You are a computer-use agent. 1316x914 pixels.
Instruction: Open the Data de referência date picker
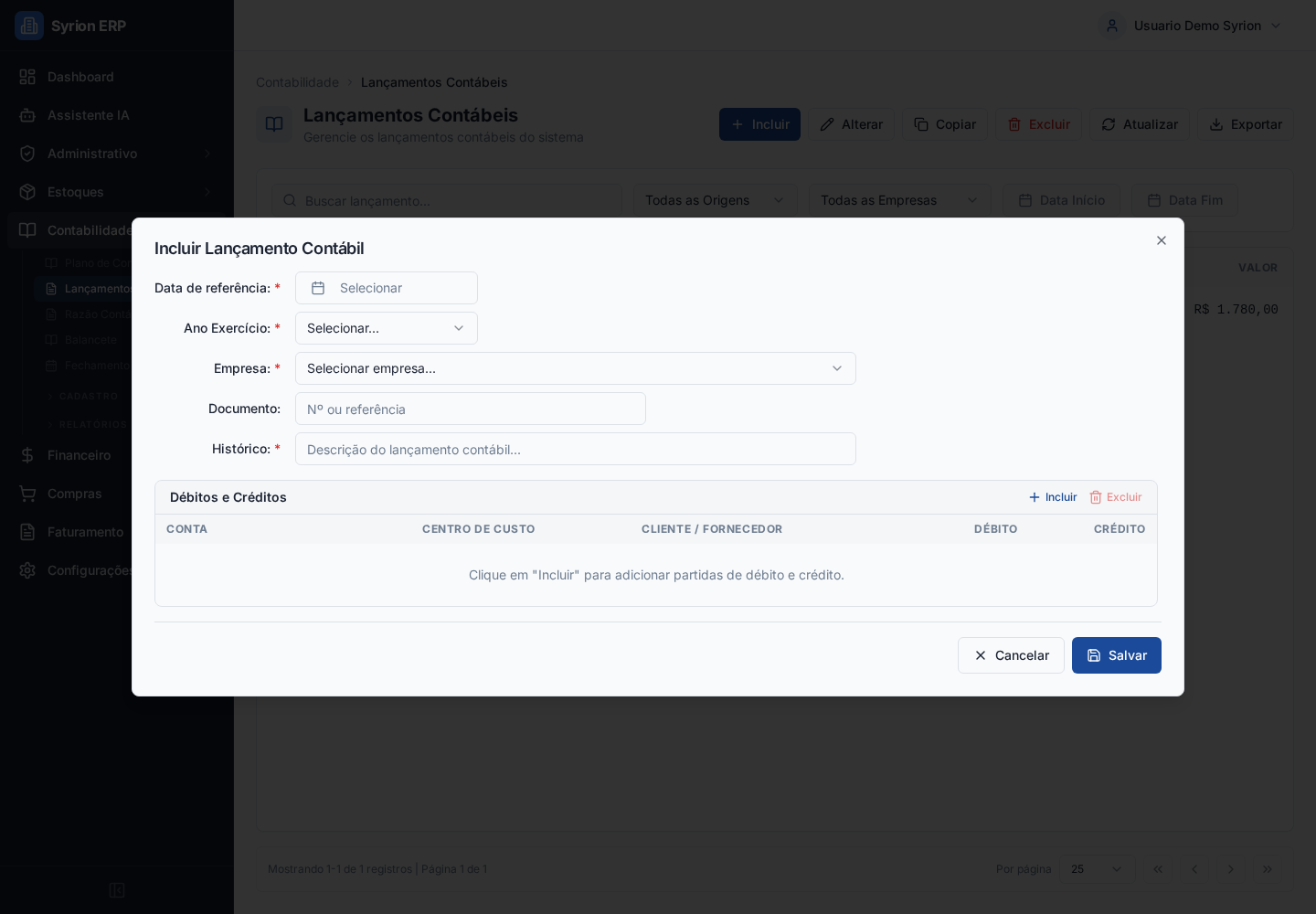click(387, 288)
